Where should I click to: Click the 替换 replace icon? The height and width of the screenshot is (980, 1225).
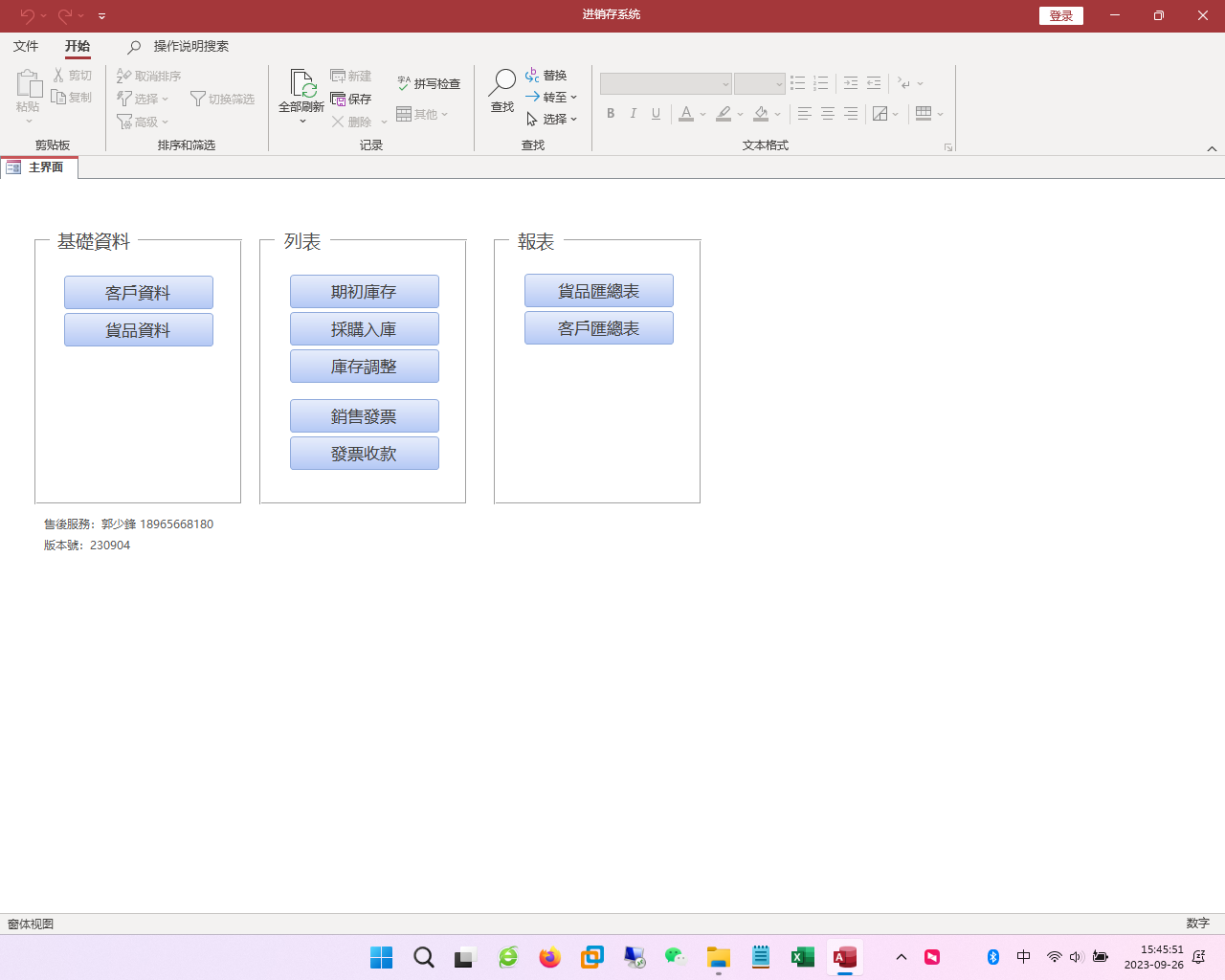tap(532, 76)
